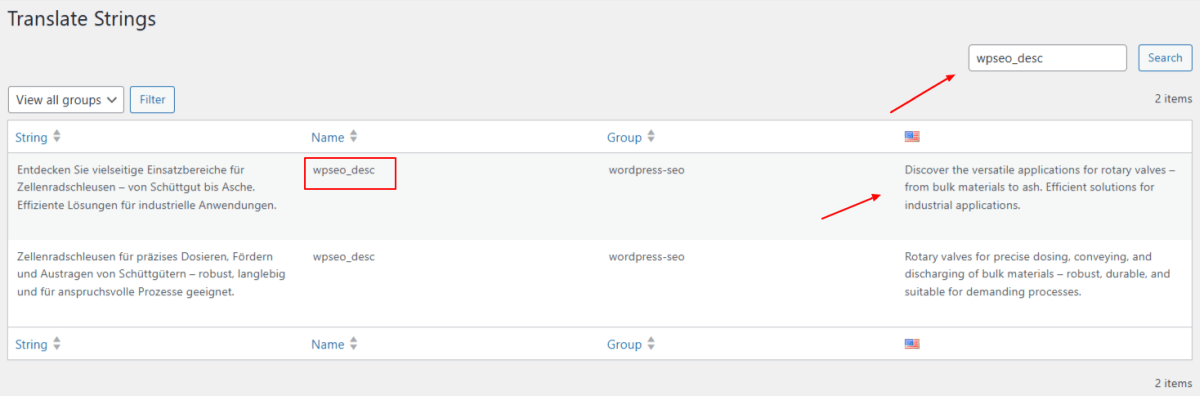Click the String column header link

click(32, 137)
